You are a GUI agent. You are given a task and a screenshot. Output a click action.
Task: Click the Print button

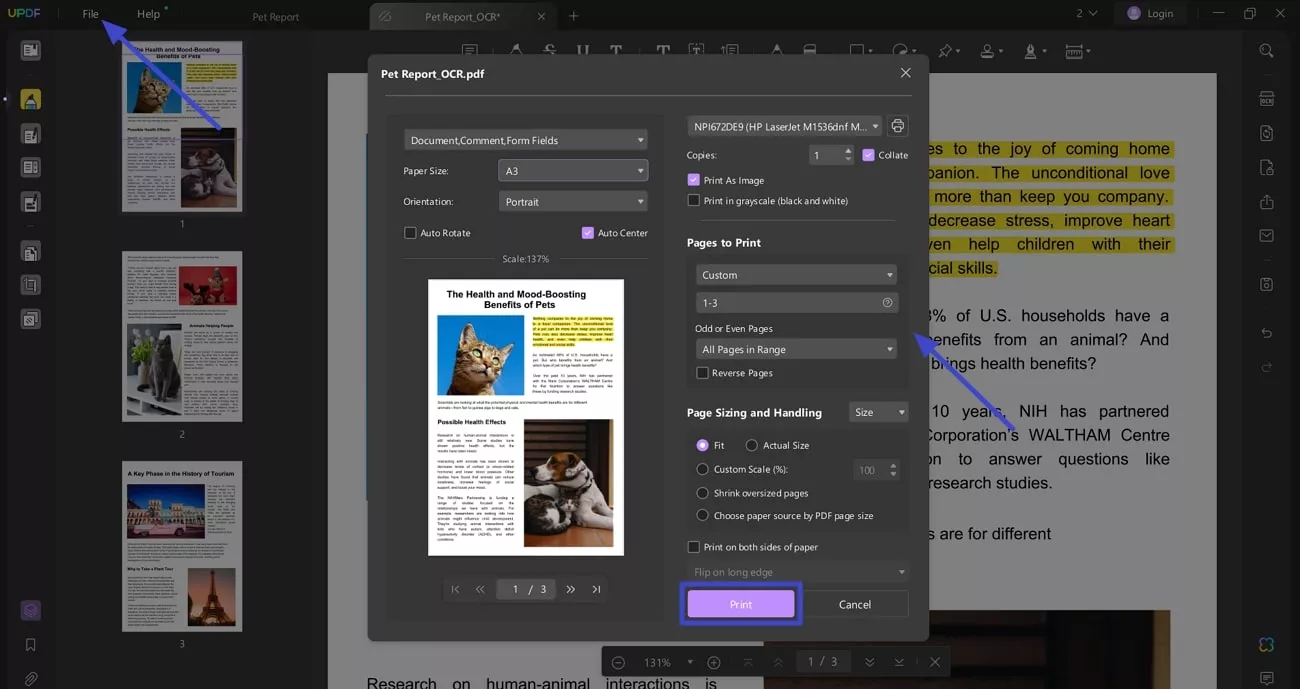click(740, 604)
